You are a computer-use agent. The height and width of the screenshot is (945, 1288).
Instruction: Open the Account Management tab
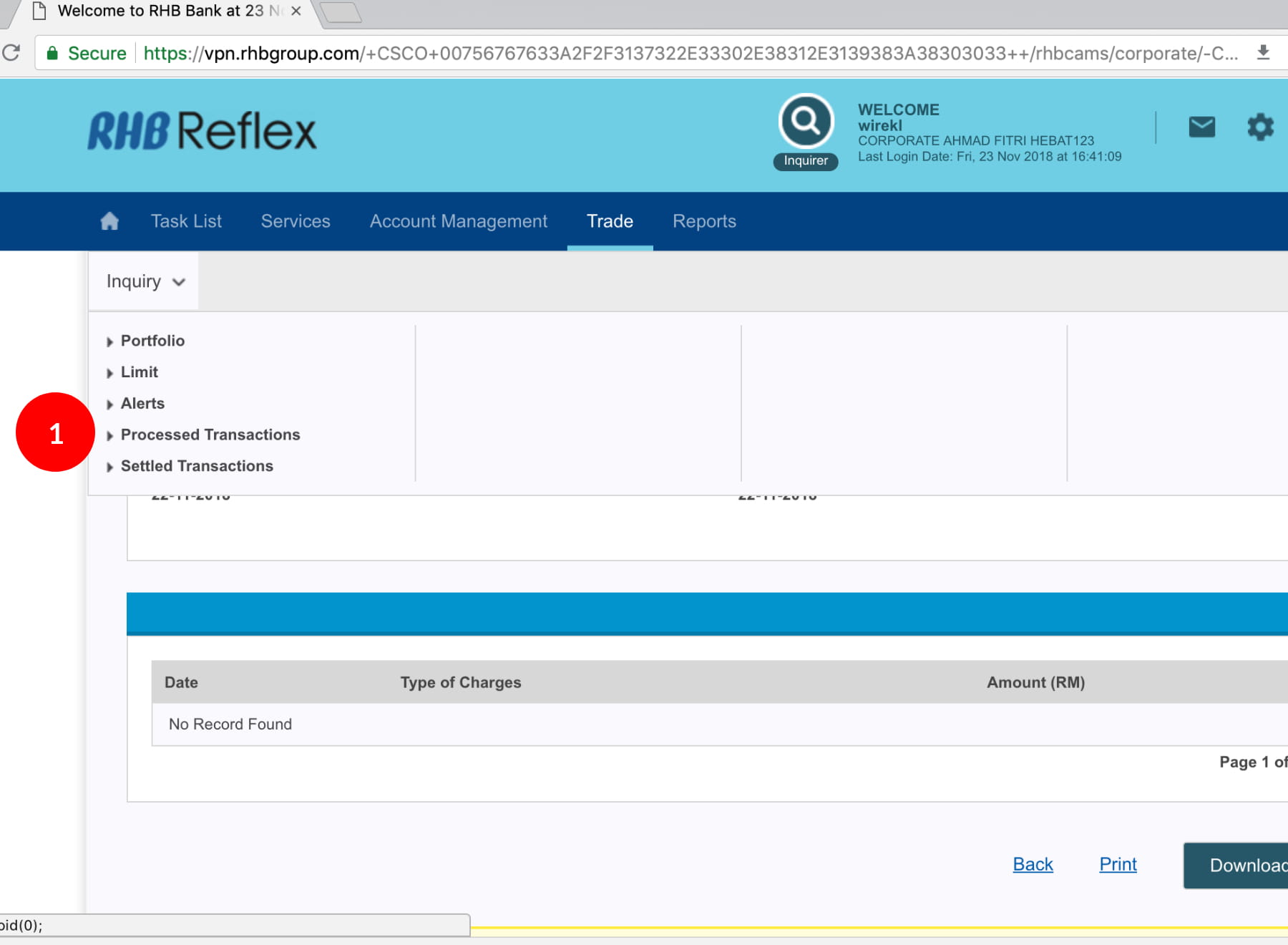pos(458,221)
